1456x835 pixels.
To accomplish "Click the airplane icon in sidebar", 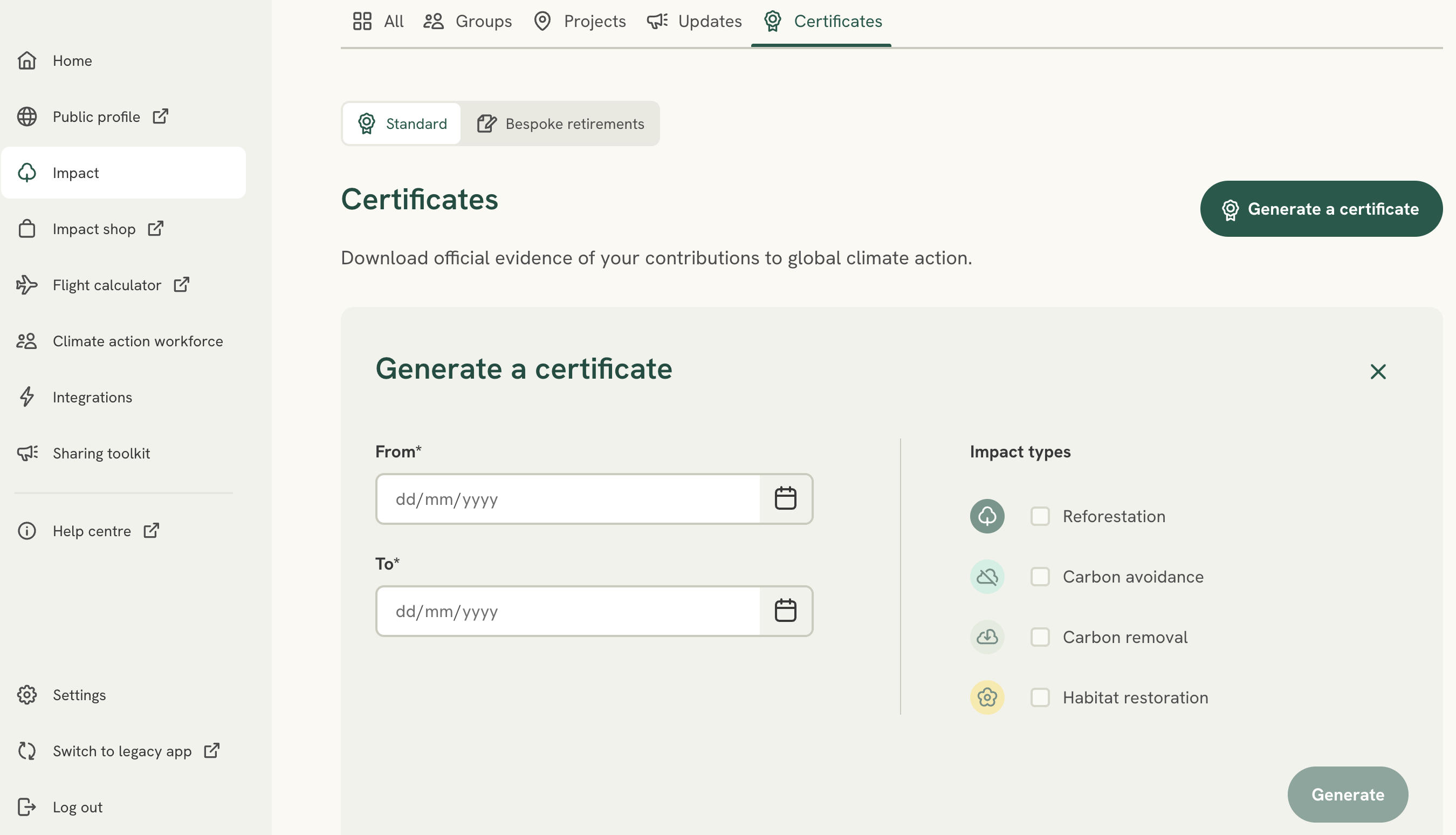I will [27, 284].
